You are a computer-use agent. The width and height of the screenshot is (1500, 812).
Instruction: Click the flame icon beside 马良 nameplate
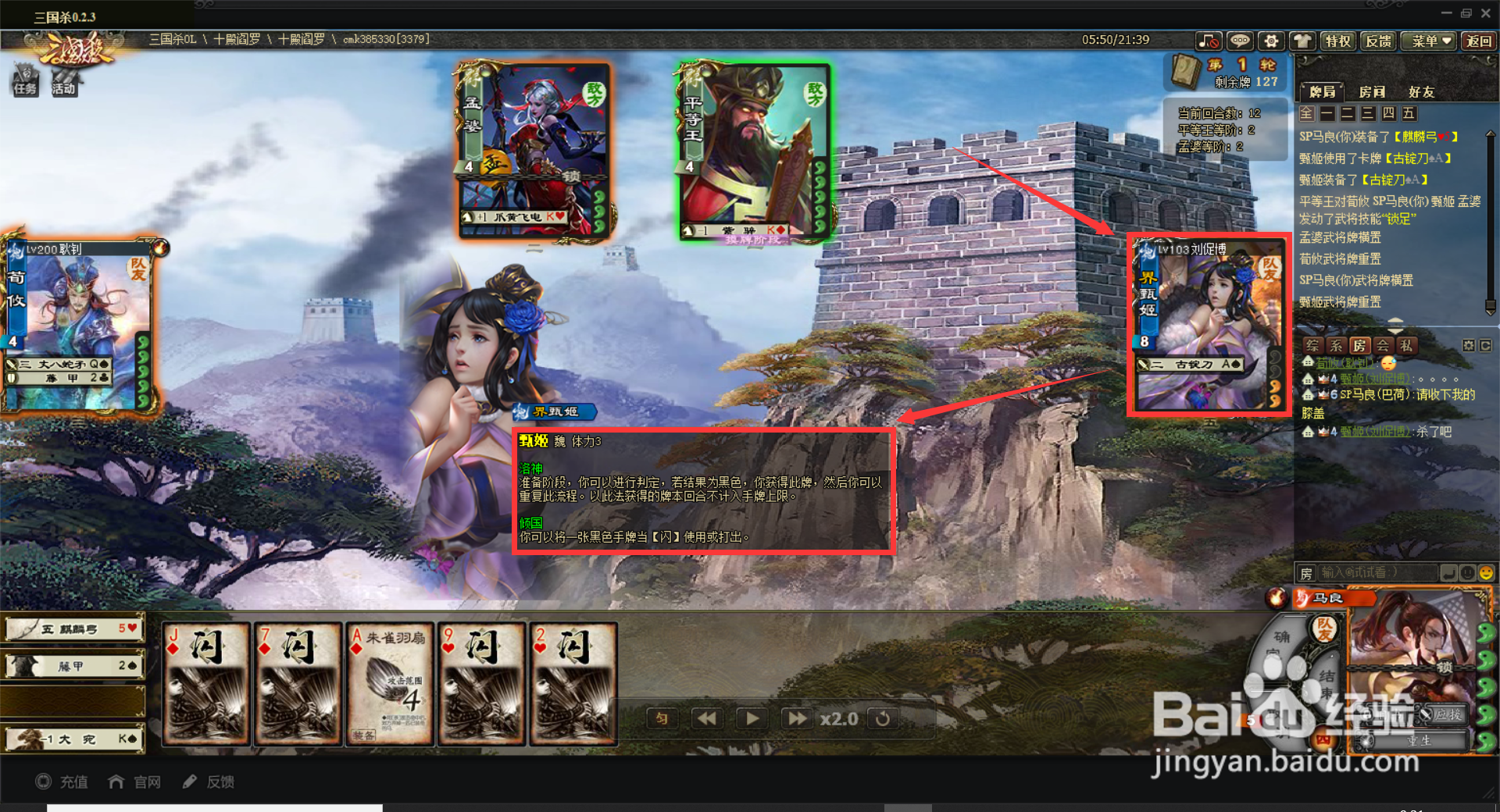pyautogui.click(x=1276, y=598)
